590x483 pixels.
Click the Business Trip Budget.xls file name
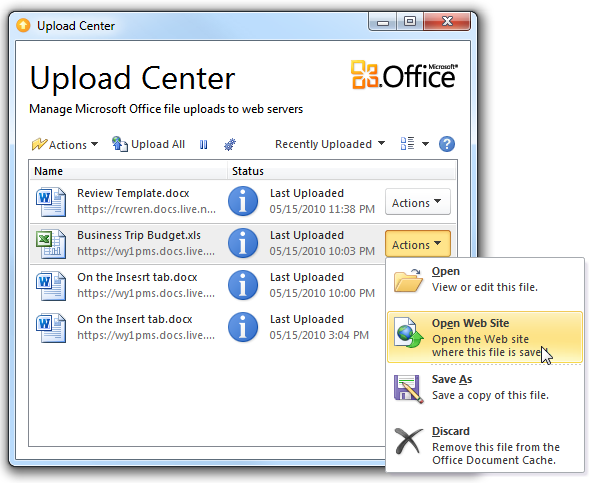139,235
